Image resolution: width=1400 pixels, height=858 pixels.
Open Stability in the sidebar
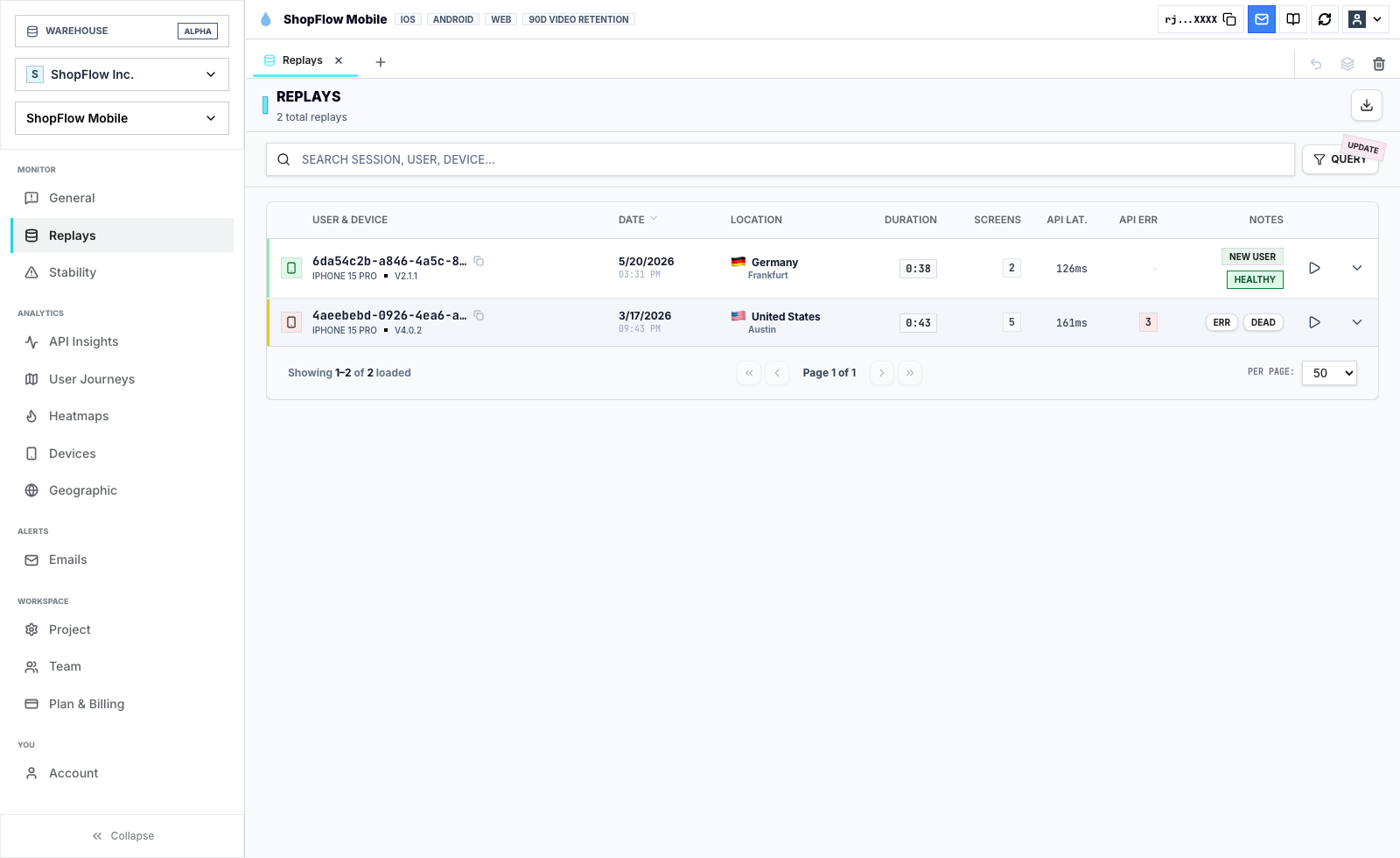point(122,272)
